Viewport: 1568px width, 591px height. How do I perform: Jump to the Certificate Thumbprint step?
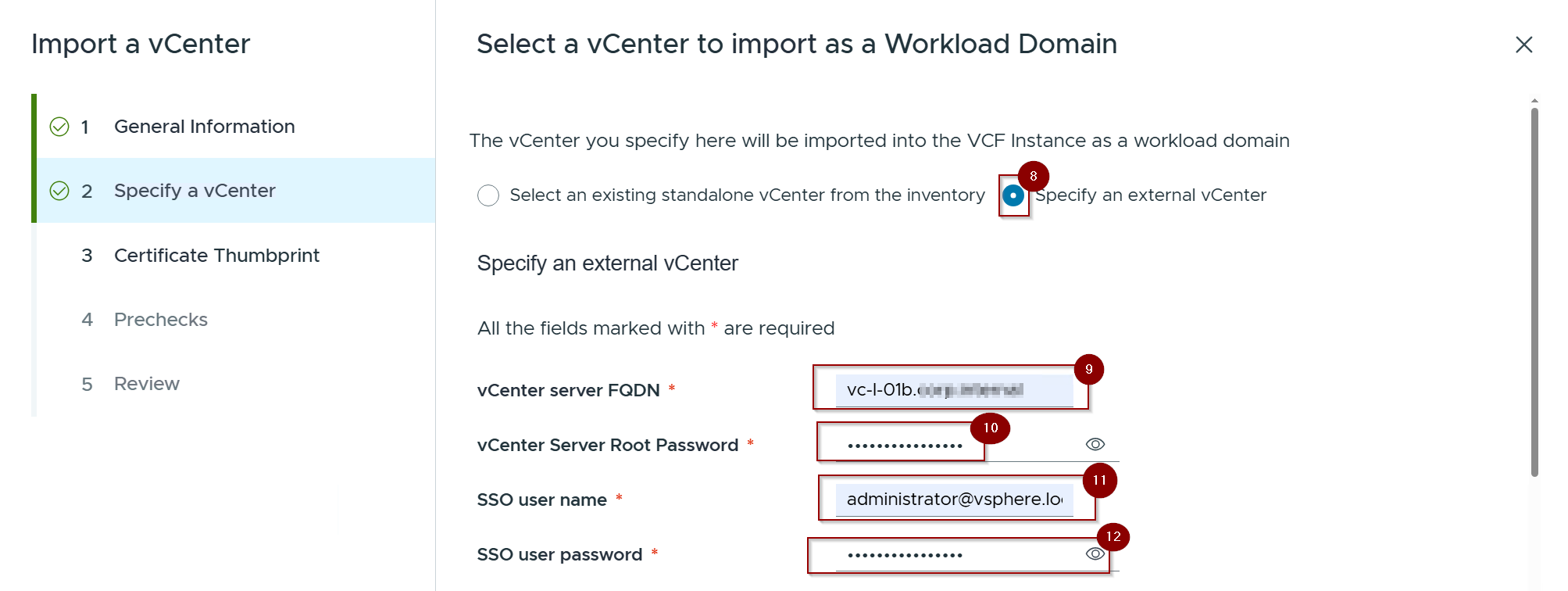[216, 256]
